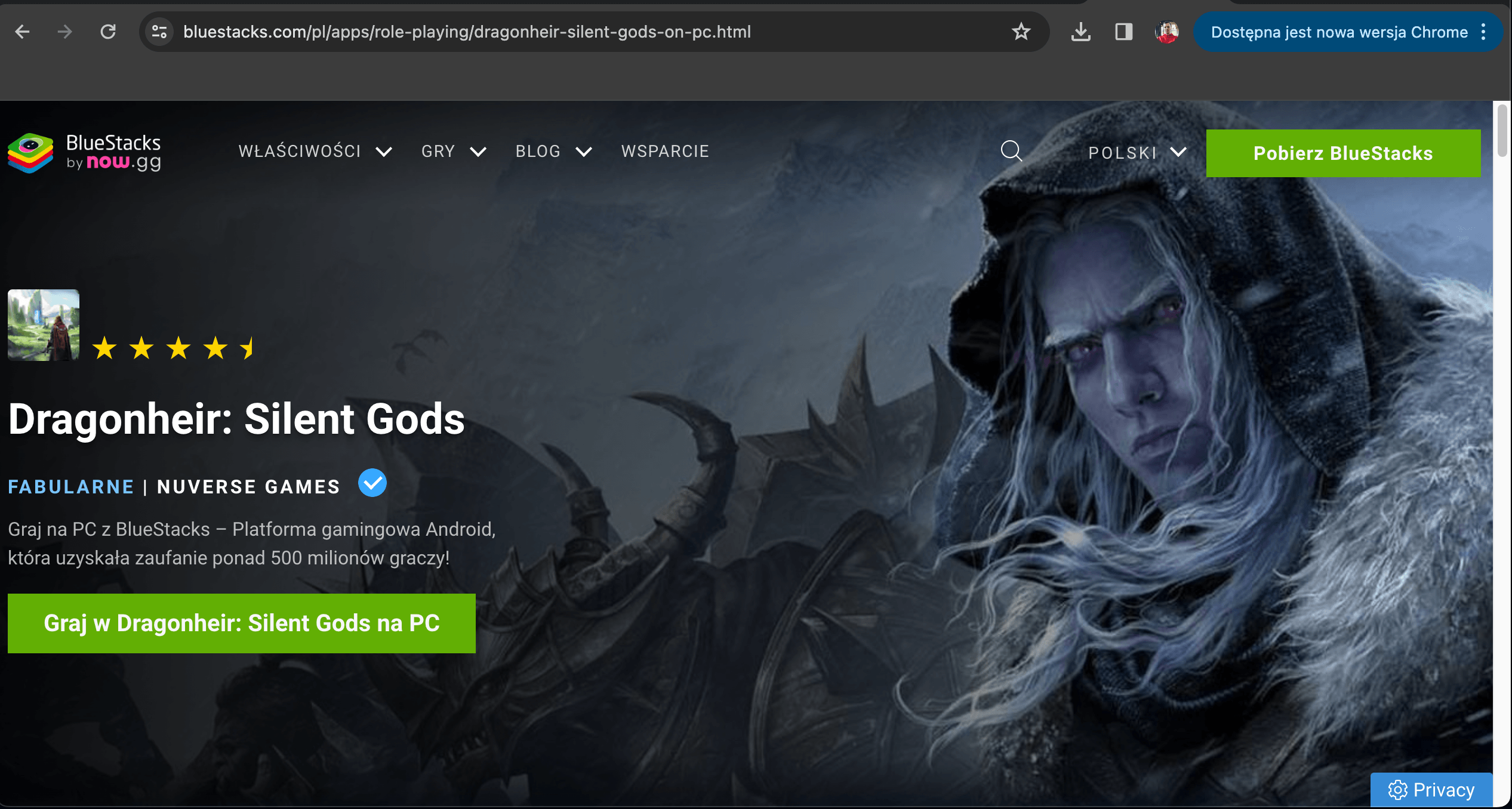Click the address bar URL

467,32
